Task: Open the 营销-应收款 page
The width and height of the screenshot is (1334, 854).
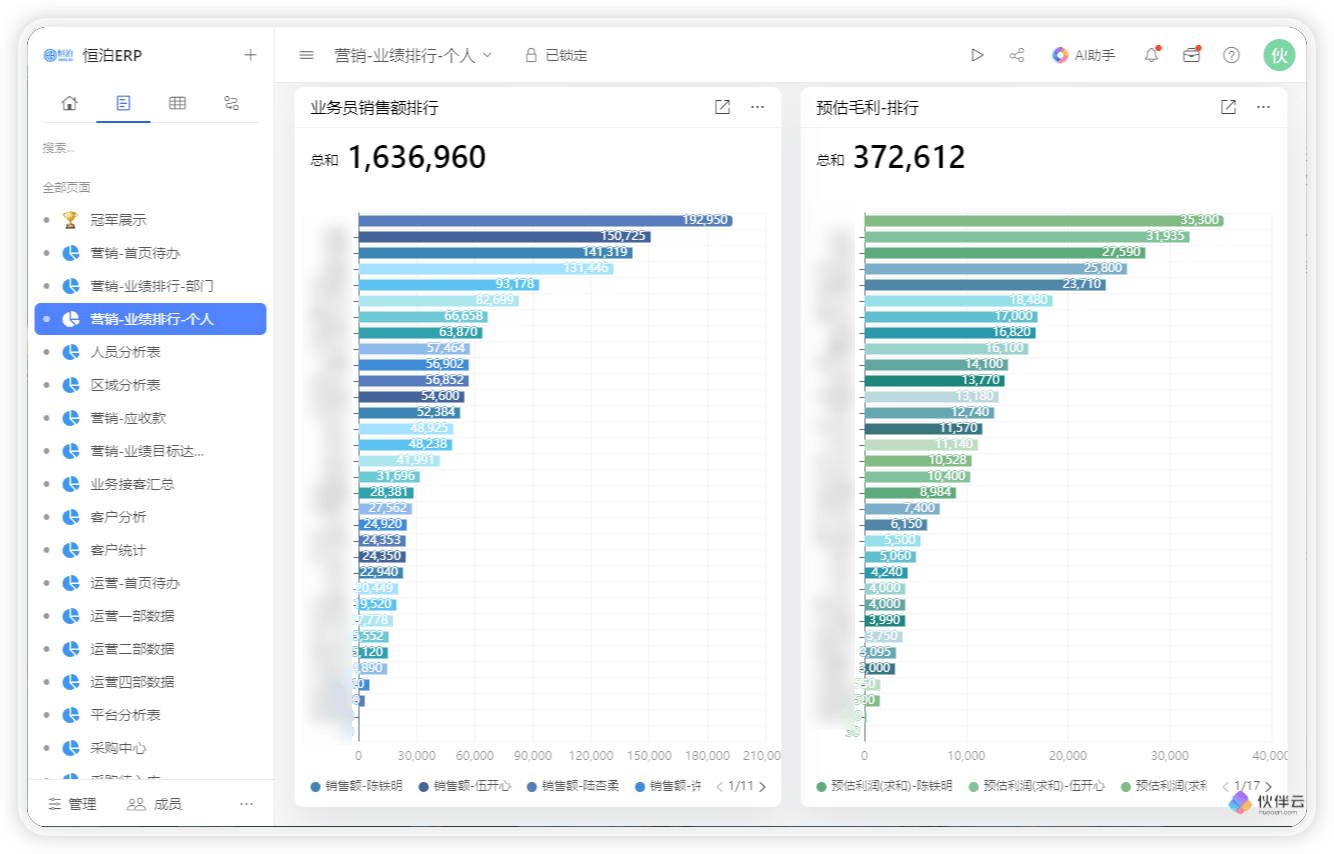Action: (x=150, y=418)
